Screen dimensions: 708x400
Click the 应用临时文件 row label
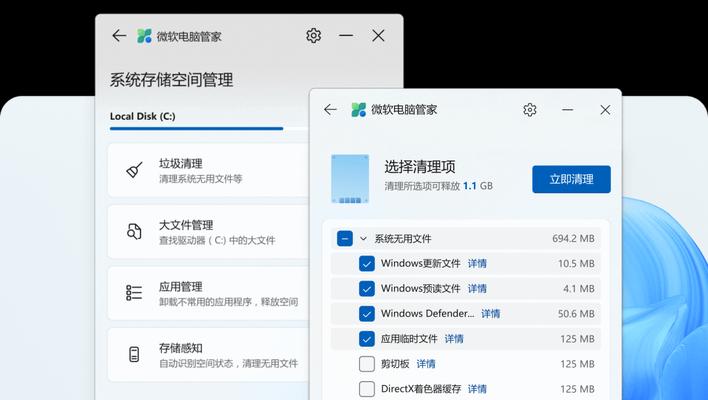[409, 339]
